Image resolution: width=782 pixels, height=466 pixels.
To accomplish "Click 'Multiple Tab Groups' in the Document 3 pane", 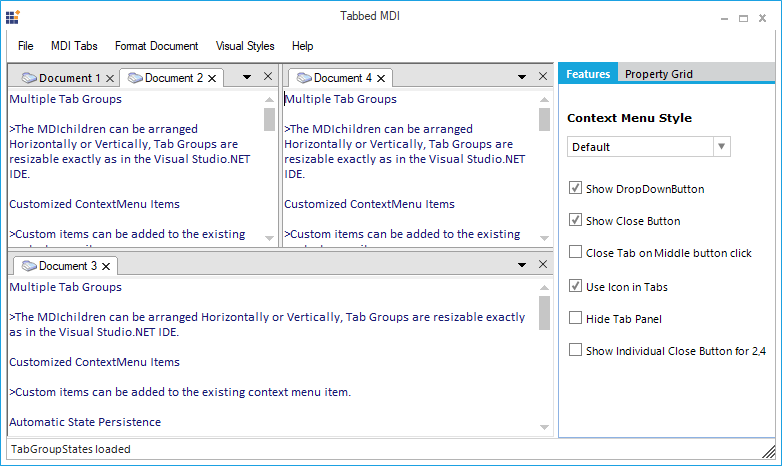I will point(65,287).
